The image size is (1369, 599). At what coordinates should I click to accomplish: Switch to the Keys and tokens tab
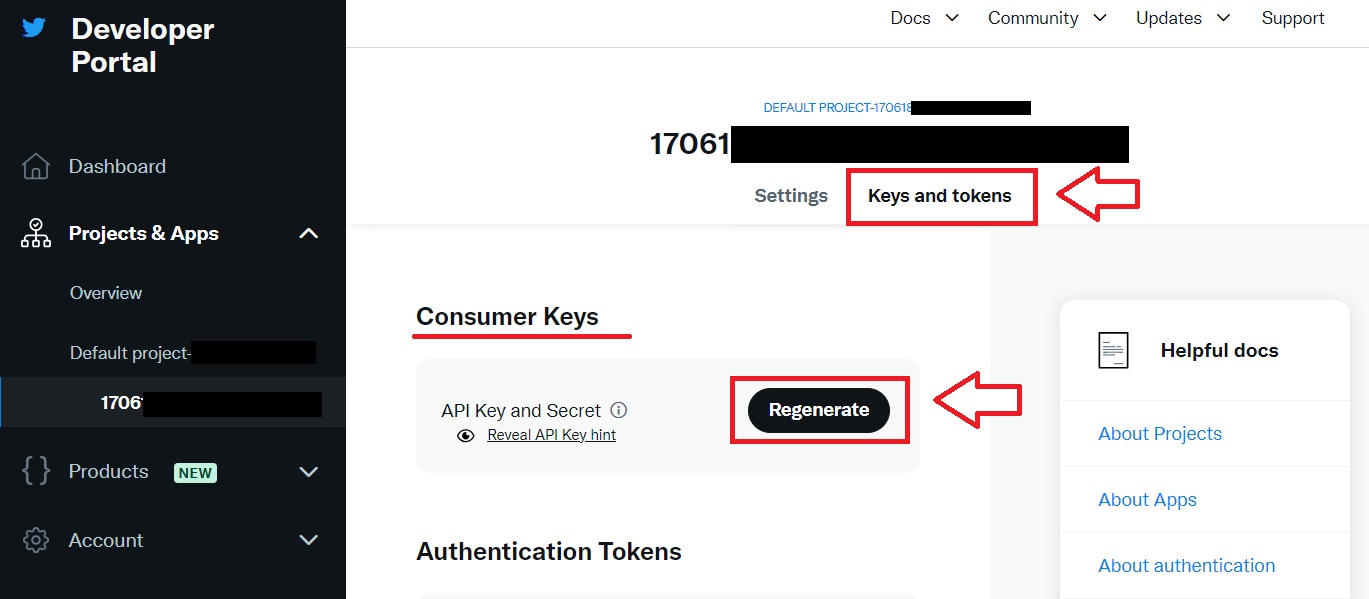pyautogui.click(x=940, y=196)
